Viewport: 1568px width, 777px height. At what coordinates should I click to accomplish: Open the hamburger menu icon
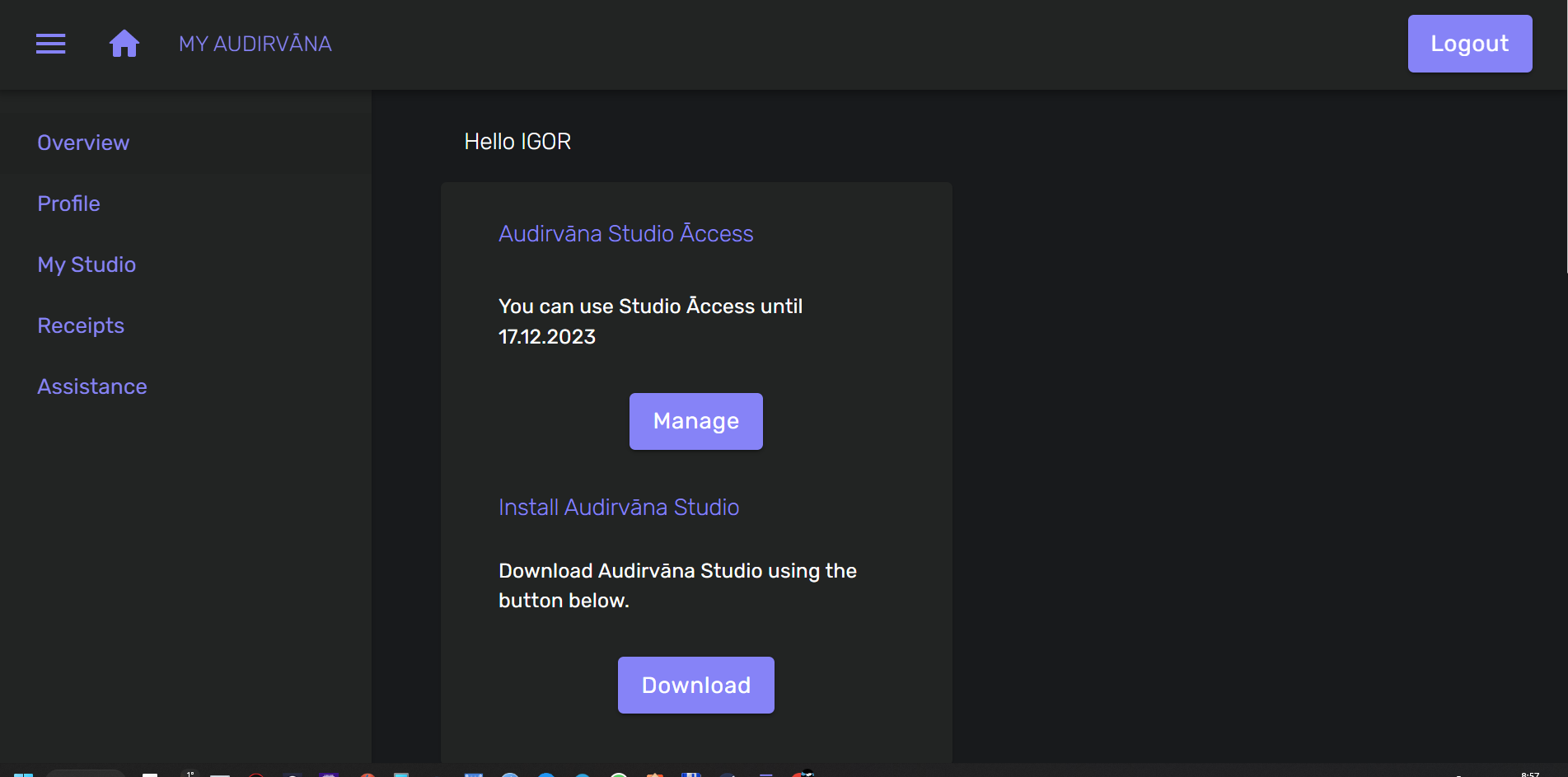pyautogui.click(x=50, y=44)
